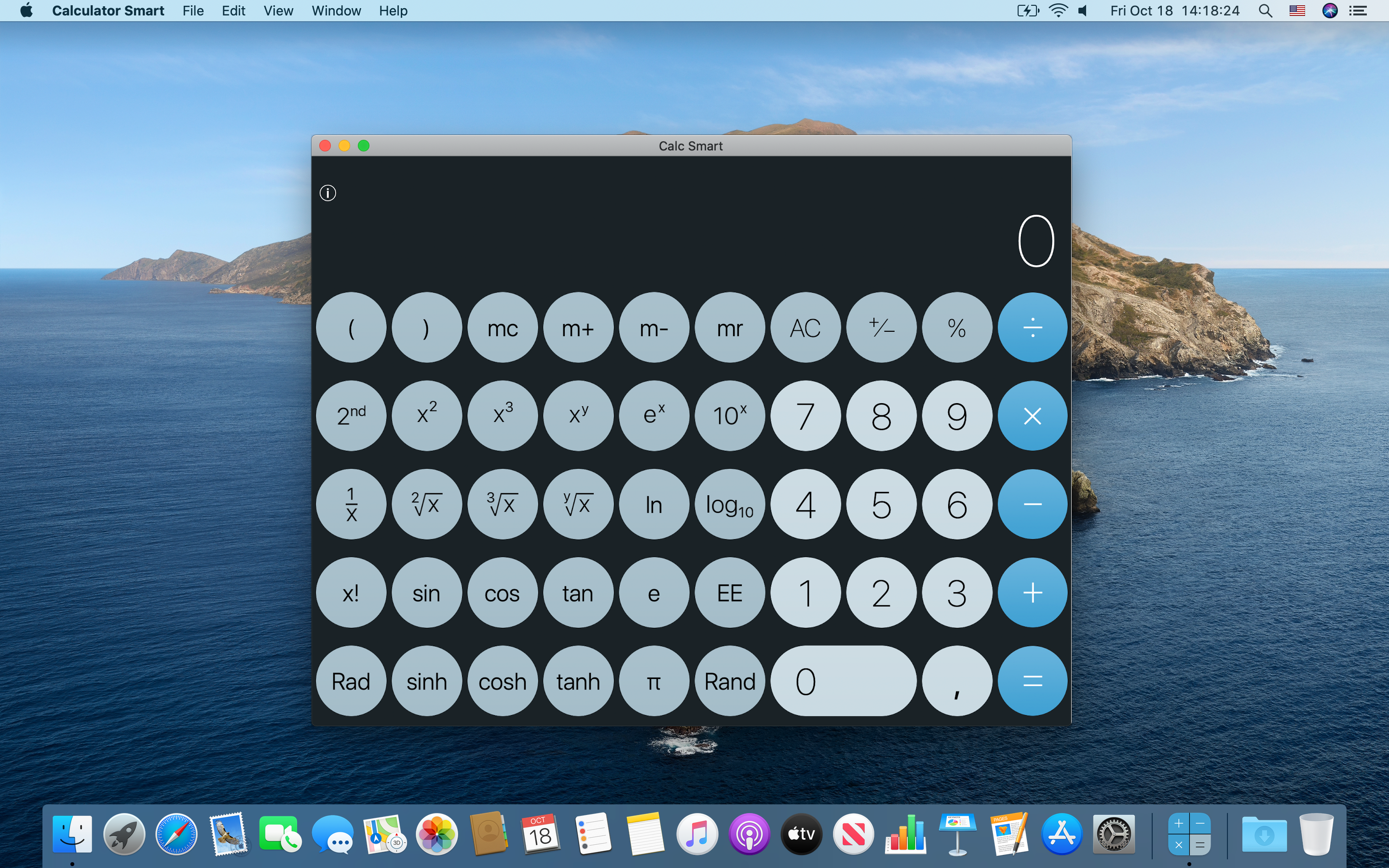Open the Help menu
Viewport: 1389px width, 868px height.
pos(393,11)
